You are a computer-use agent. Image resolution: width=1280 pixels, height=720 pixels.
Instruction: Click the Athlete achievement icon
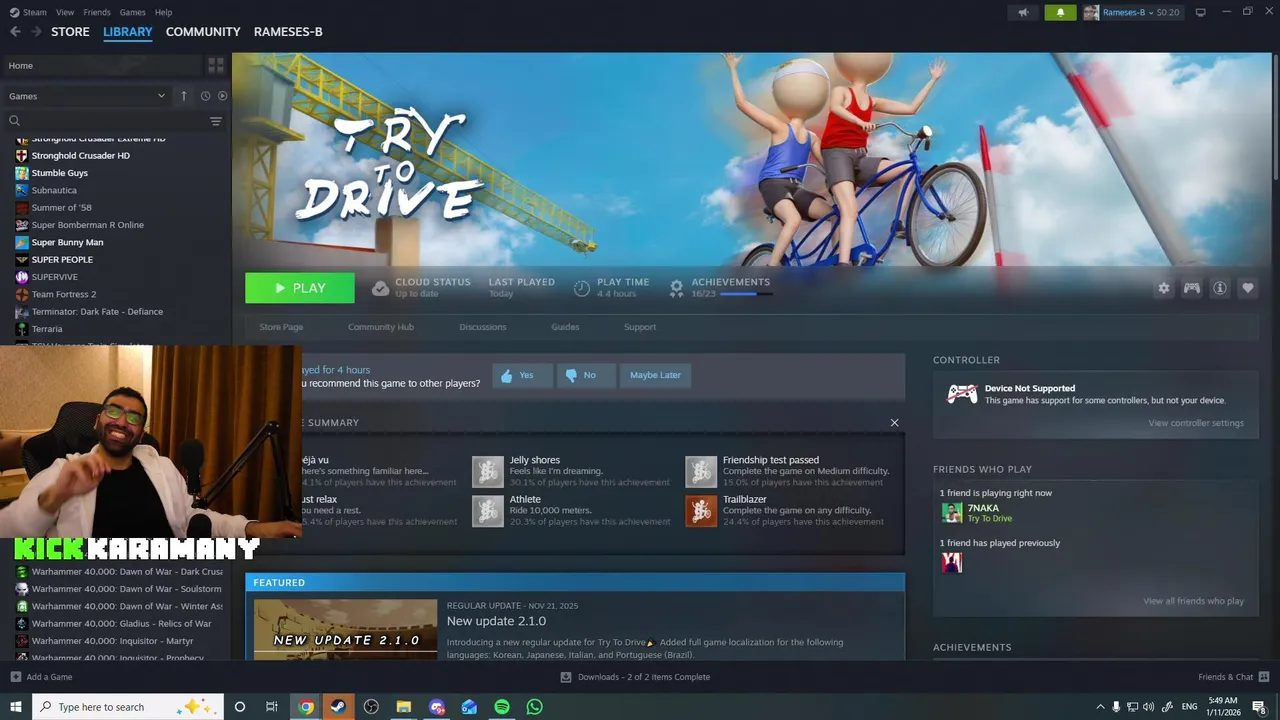[488, 511]
